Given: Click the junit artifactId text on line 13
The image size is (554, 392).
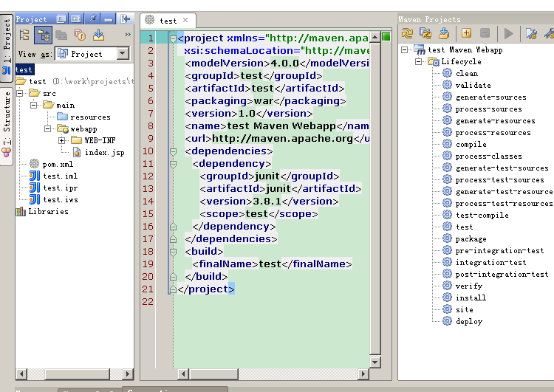Looking at the screenshot, I should coord(278,189).
